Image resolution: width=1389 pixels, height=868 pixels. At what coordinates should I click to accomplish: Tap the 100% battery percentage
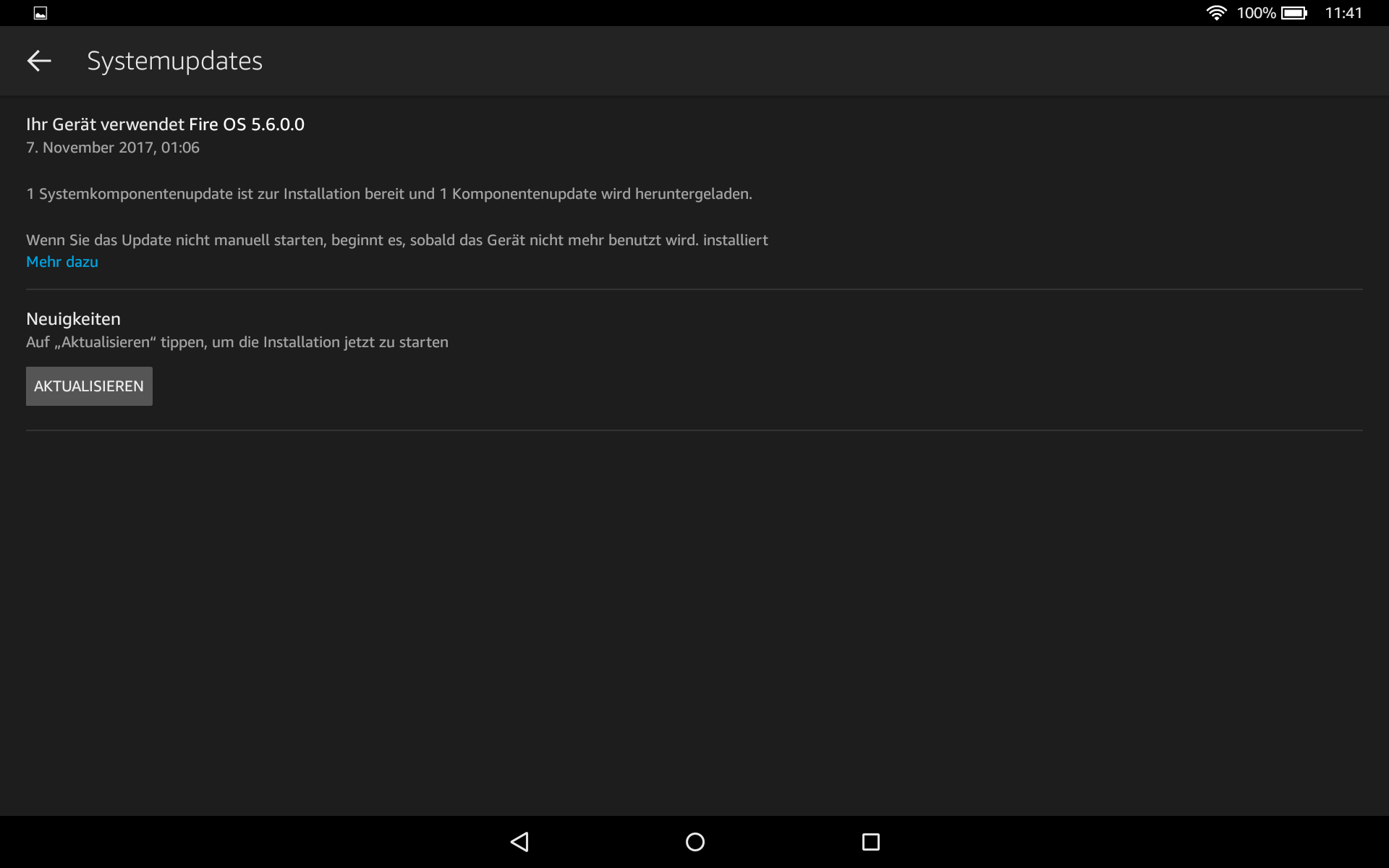point(1256,13)
